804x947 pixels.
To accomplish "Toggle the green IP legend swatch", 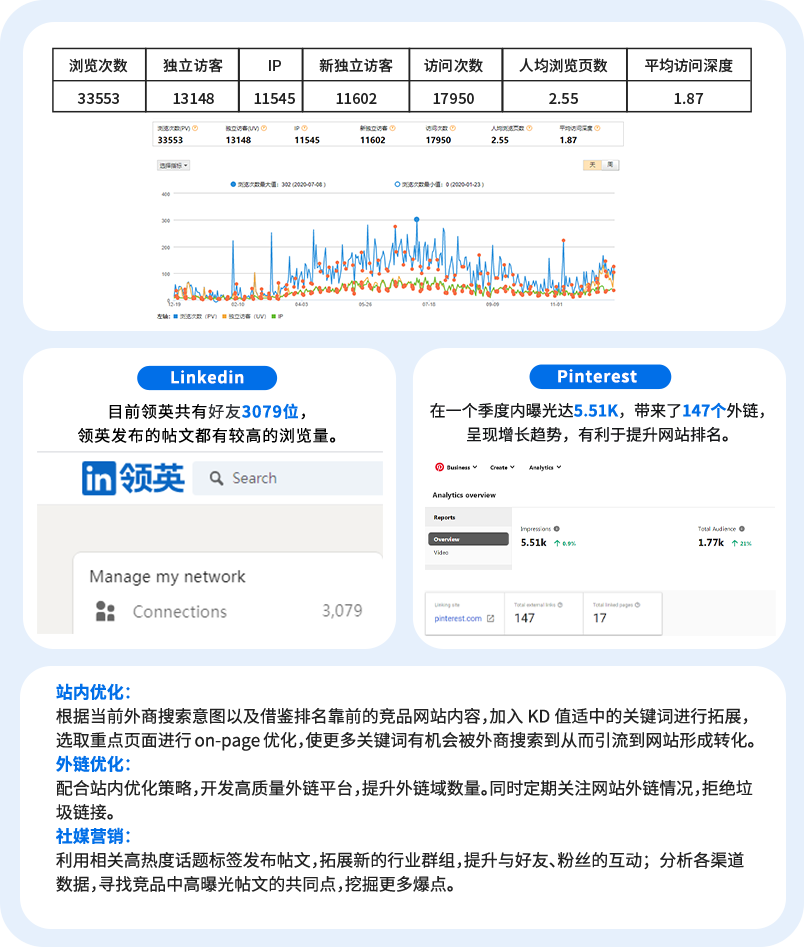I will point(274,316).
